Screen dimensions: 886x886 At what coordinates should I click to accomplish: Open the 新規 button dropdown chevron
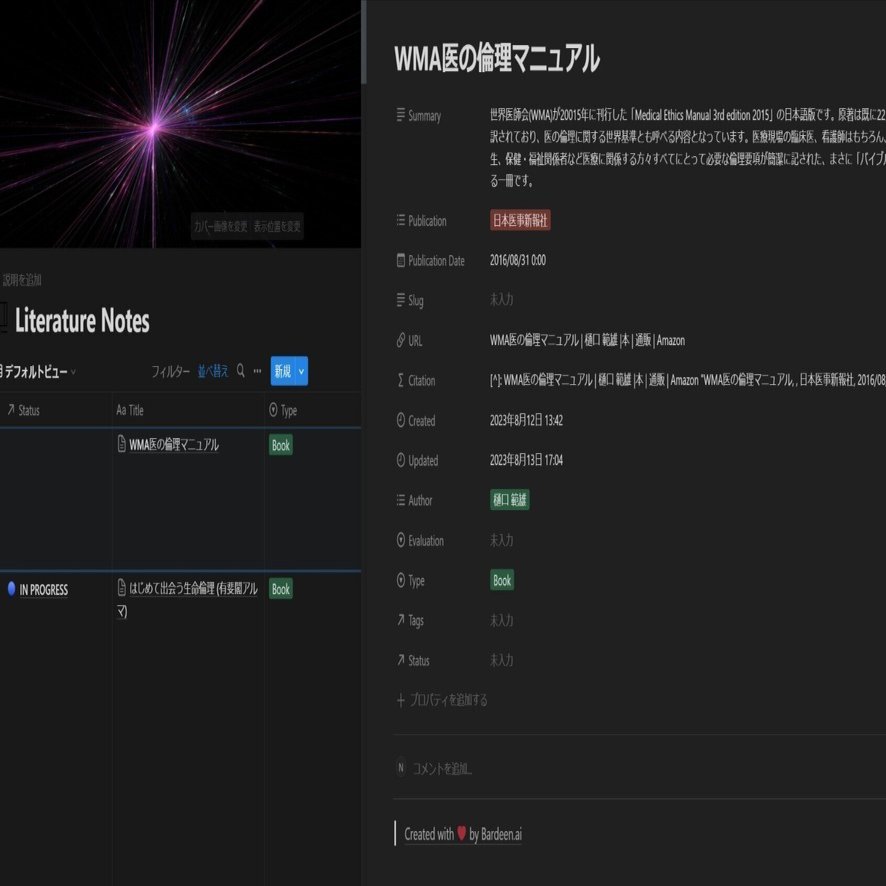(299, 370)
